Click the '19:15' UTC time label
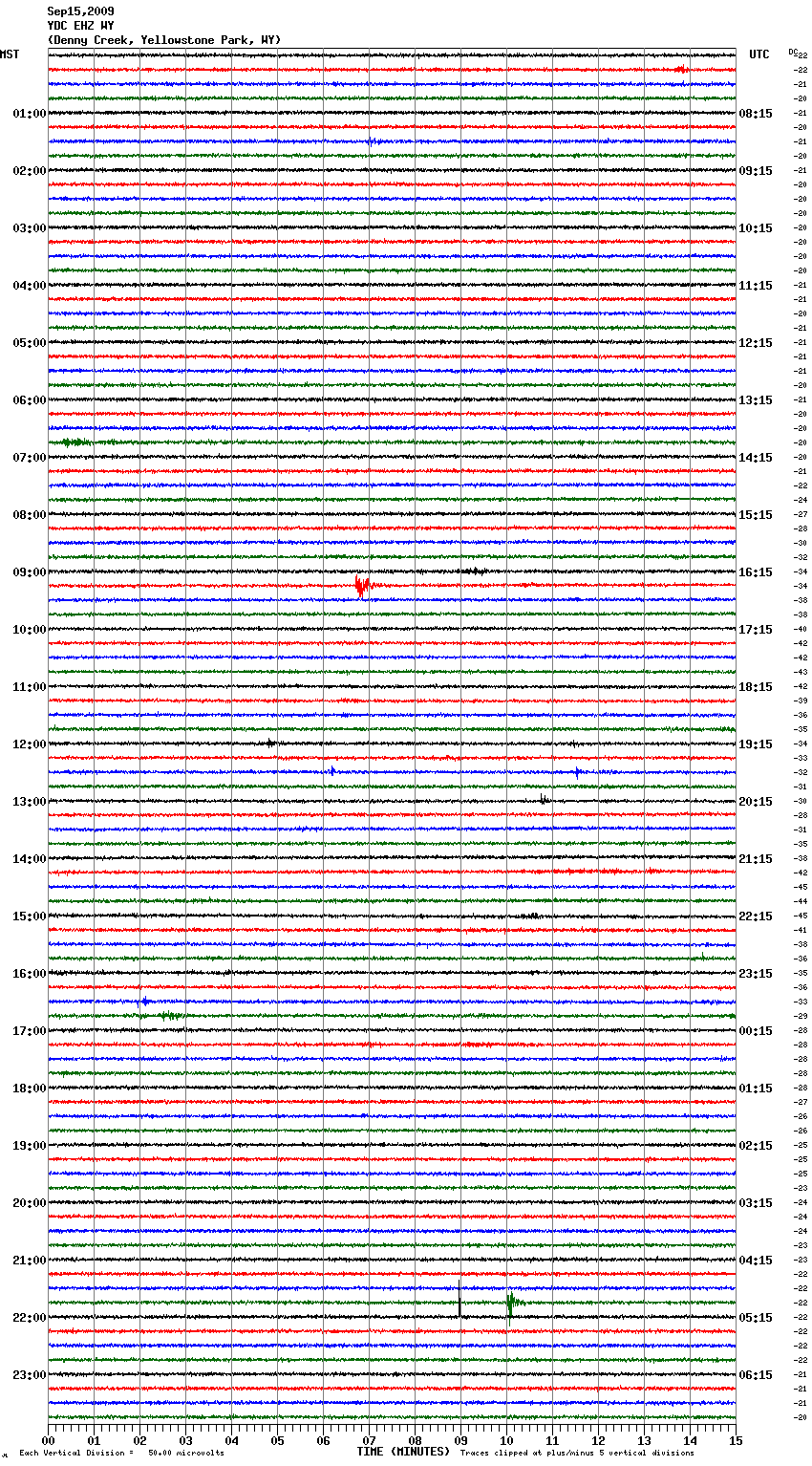The height and width of the screenshot is (1466, 812). (x=756, y=744)
